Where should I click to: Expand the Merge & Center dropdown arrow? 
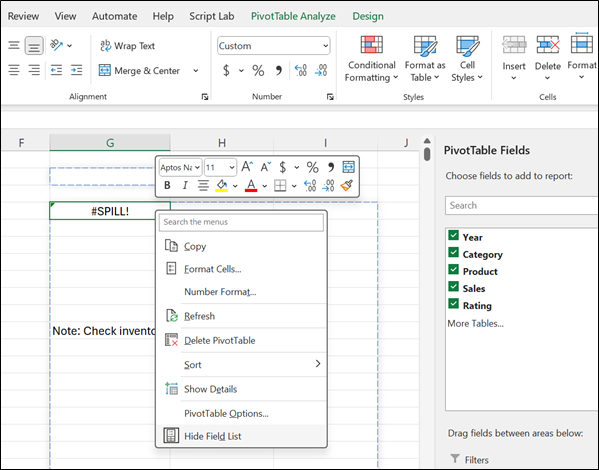pos(196,71)
